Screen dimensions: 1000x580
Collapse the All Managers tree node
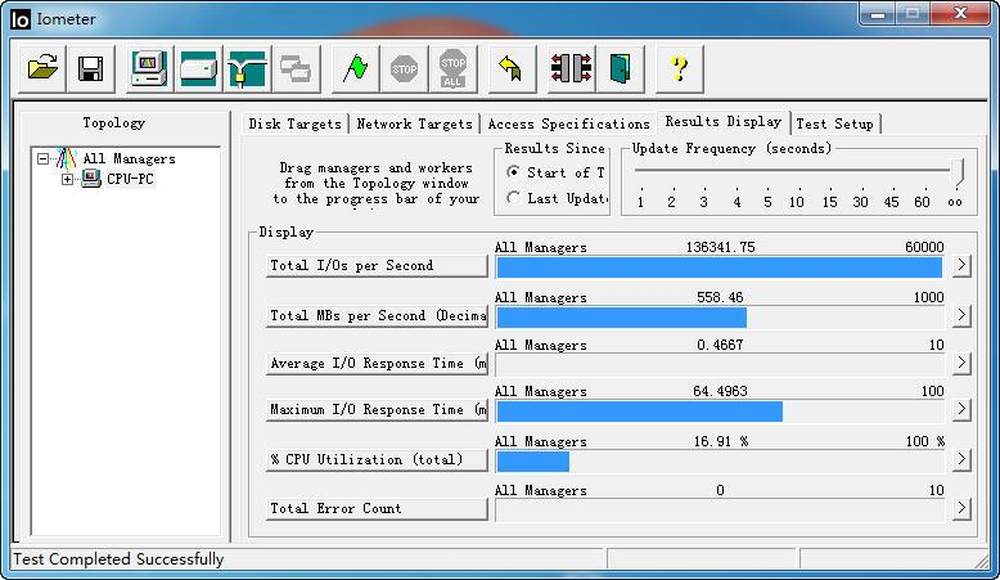43,158
